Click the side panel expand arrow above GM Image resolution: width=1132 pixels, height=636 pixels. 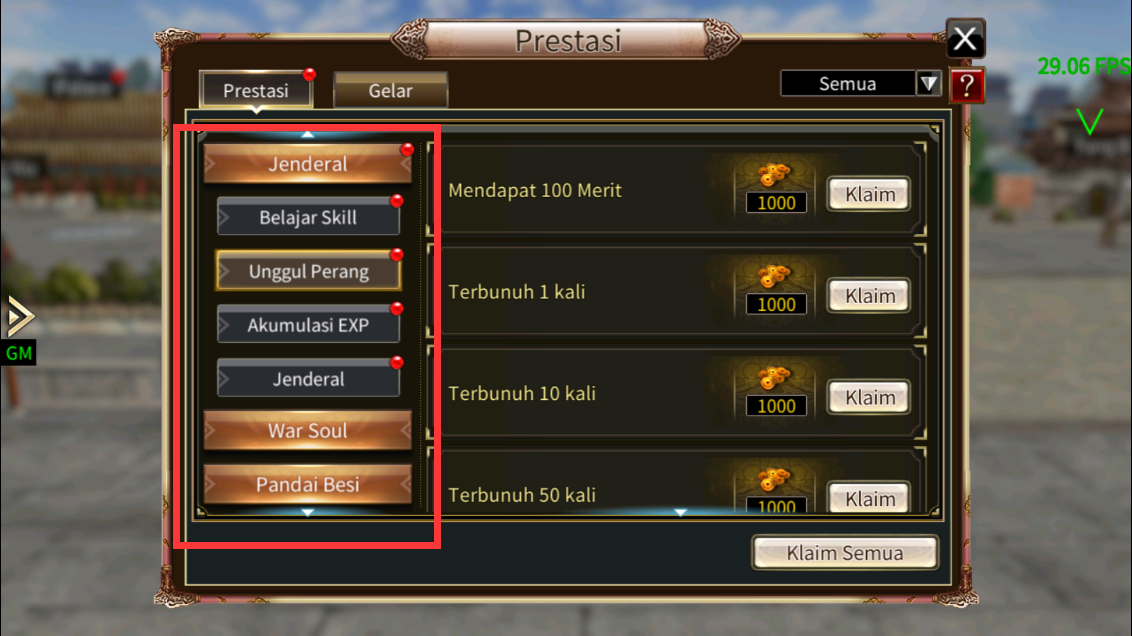coord(19,316)
